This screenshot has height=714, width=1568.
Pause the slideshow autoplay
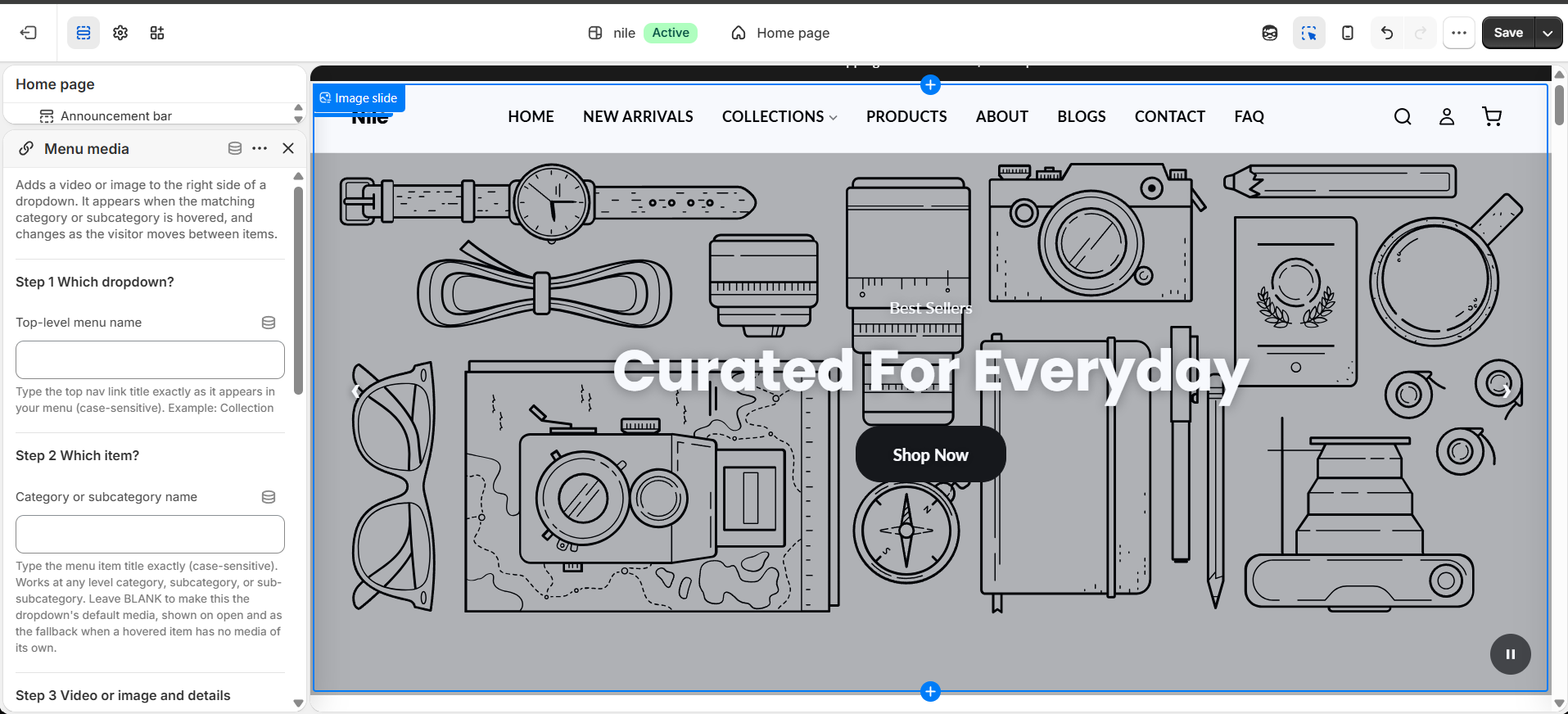(1511, 654)
